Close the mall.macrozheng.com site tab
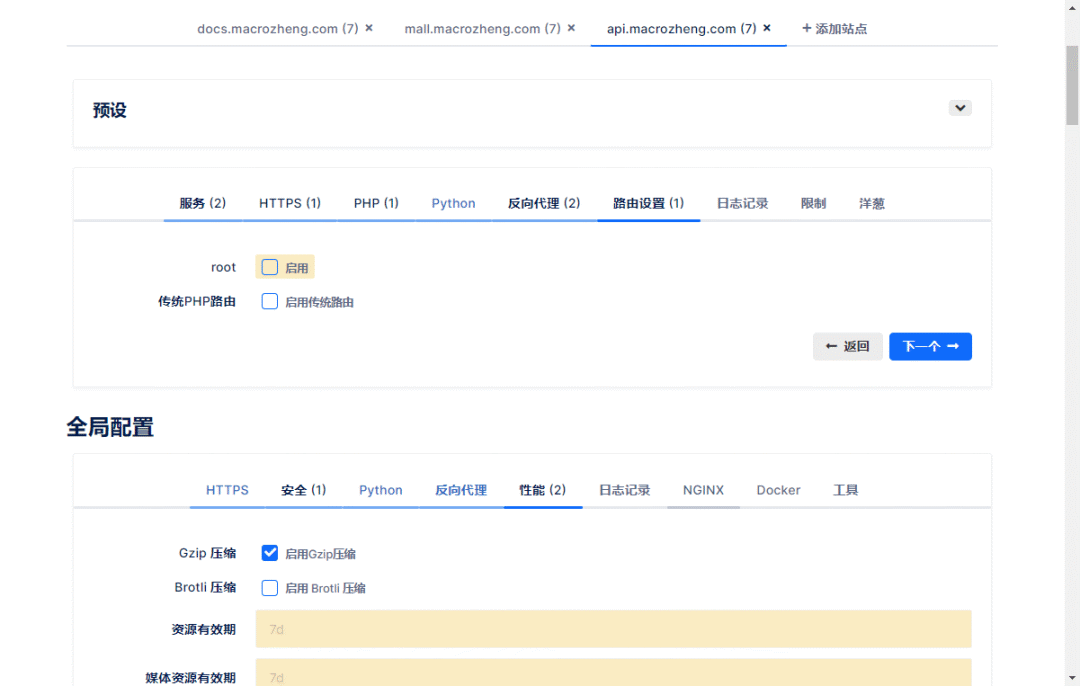 click(x=571, y=28)
